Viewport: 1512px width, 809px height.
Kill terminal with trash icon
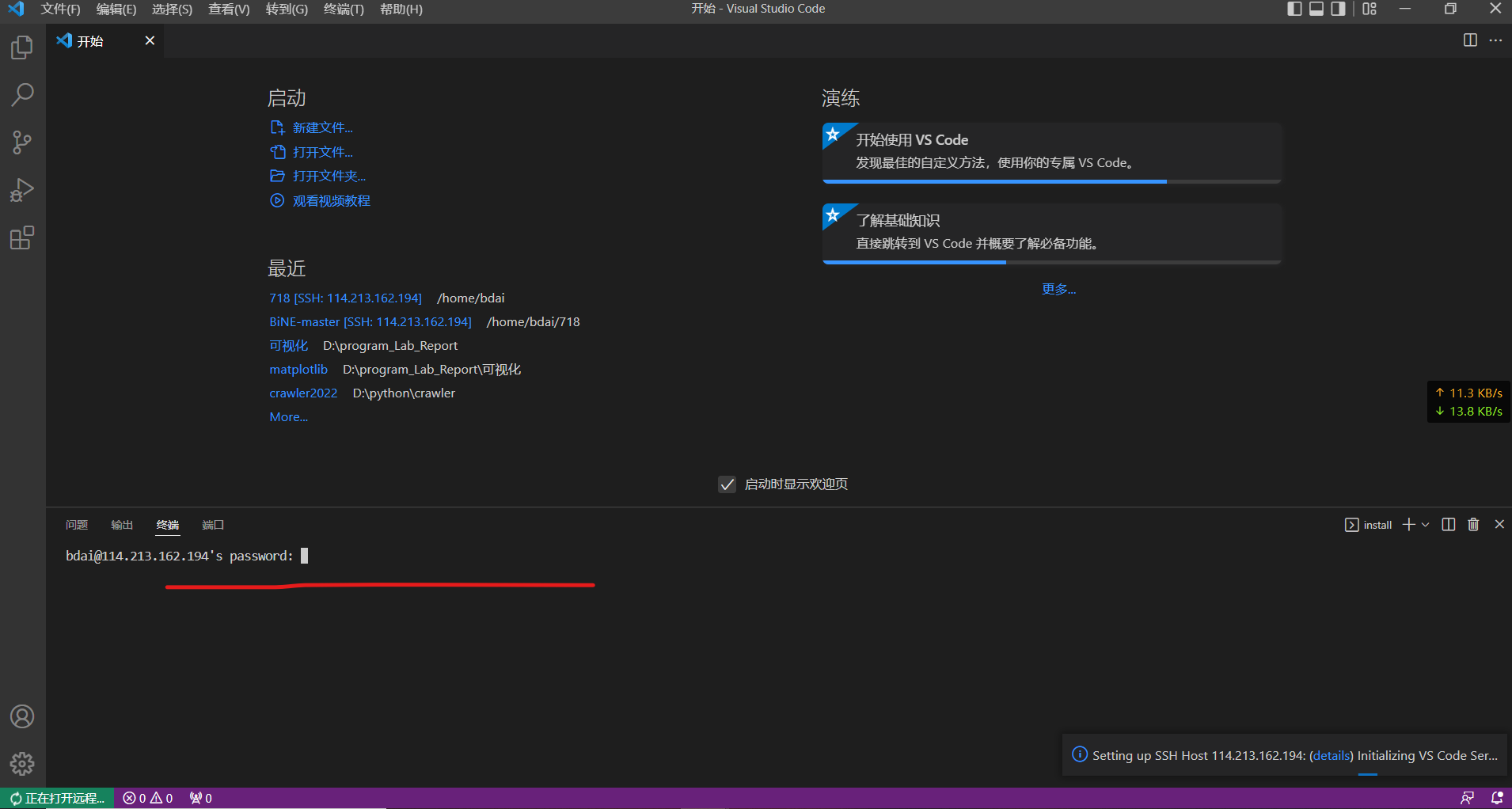tap(1473, 525)
